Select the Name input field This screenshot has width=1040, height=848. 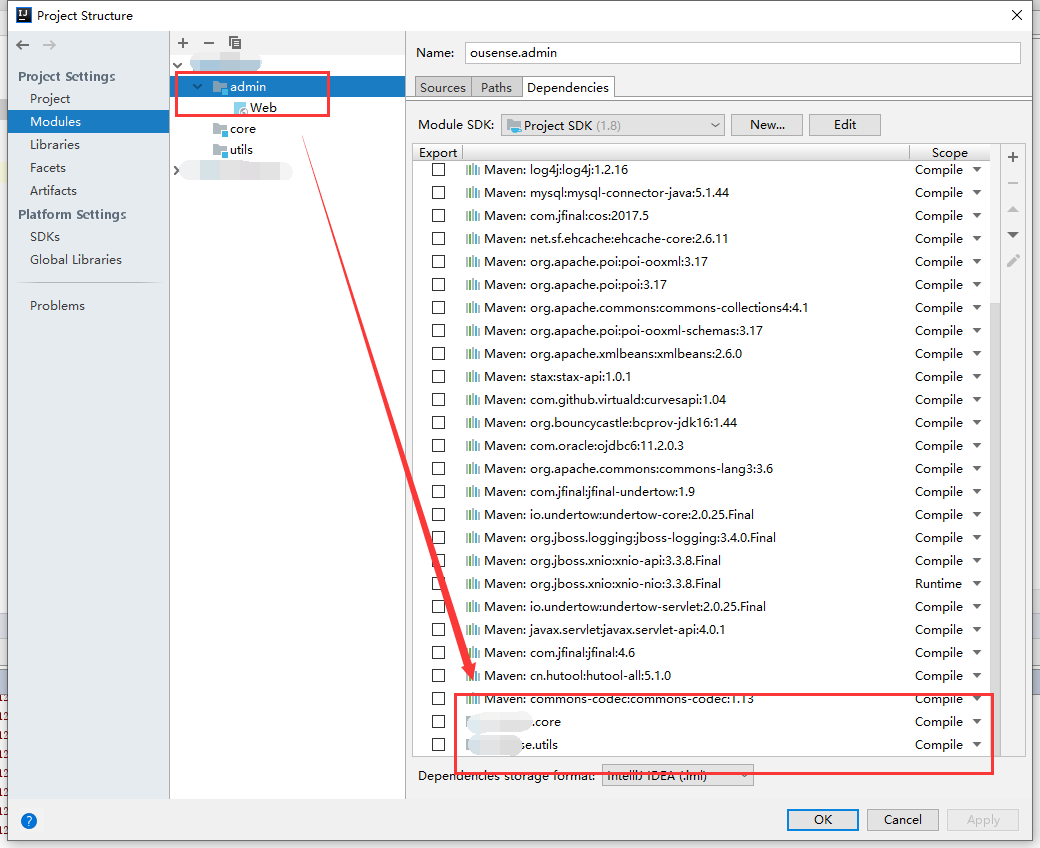743,53
